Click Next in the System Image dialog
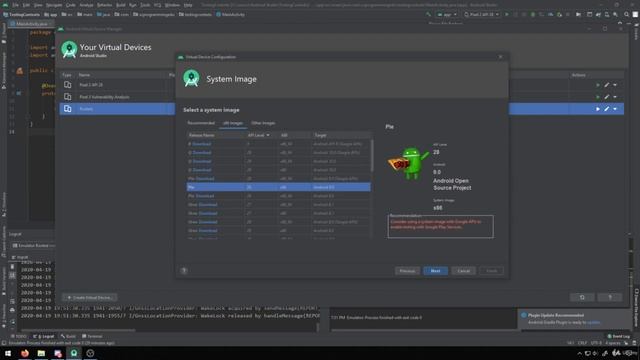The image size is (640, 360). point(435,271)
